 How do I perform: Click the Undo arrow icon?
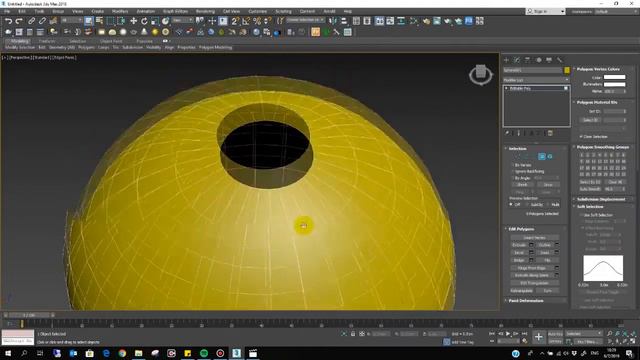tap(8, 21)
